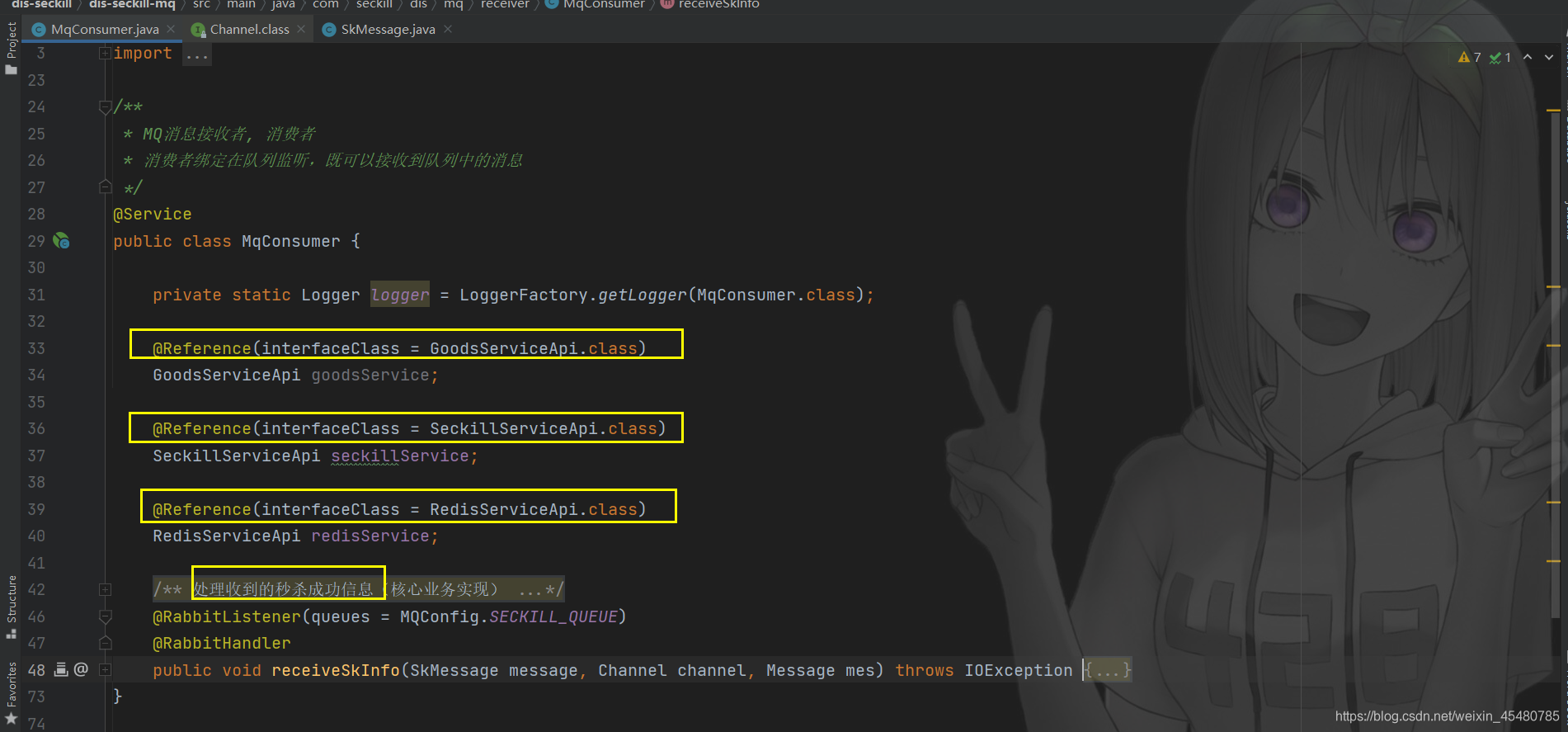Click GoodsServiceApi.class in the @Reference annotation
Image resolution: width=1568 pixels, height=732 pixels.
click(534, 348)
